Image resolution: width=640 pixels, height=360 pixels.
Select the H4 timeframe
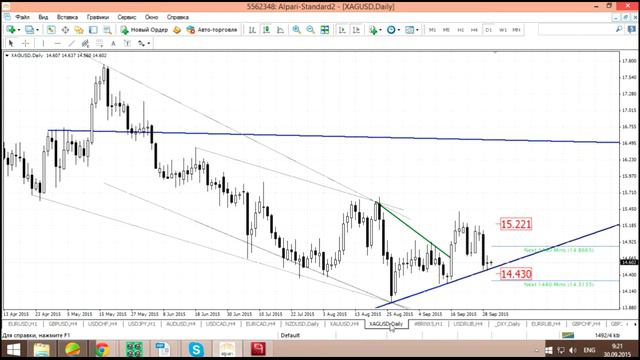474,30
